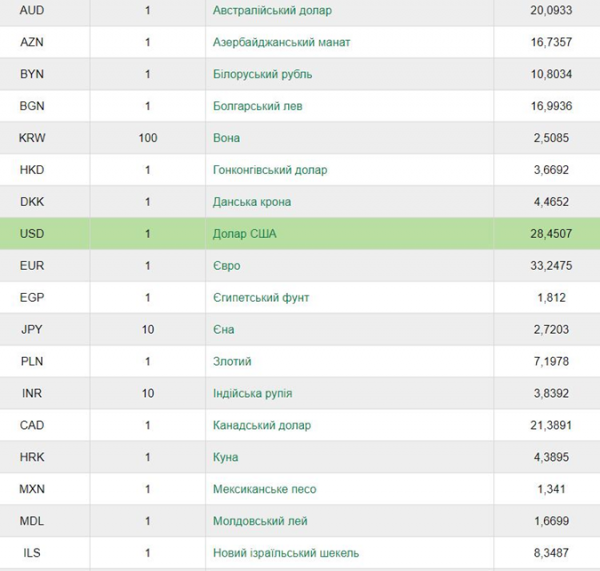Open the Молдовський лей link

[260, 521]
